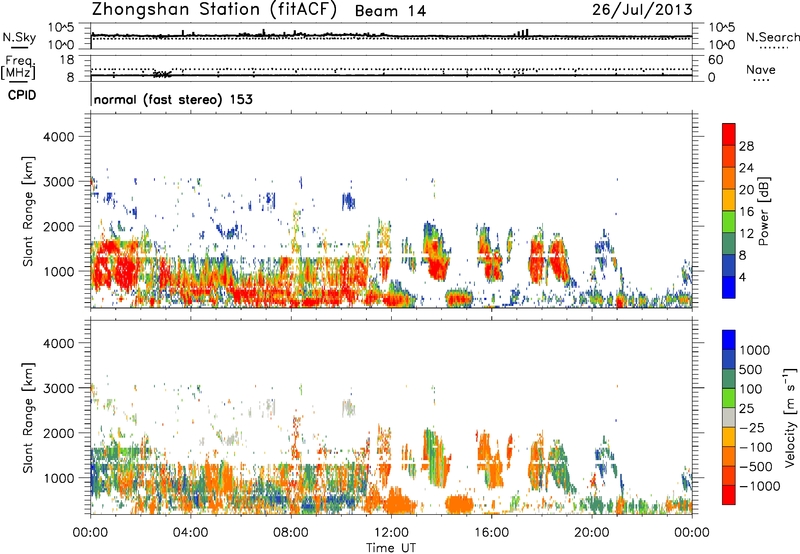Image resolution: width=800 pixels, height=554 pixels.
Task: Click the '04:00' time axis tick label
Action: pos(191,533)
